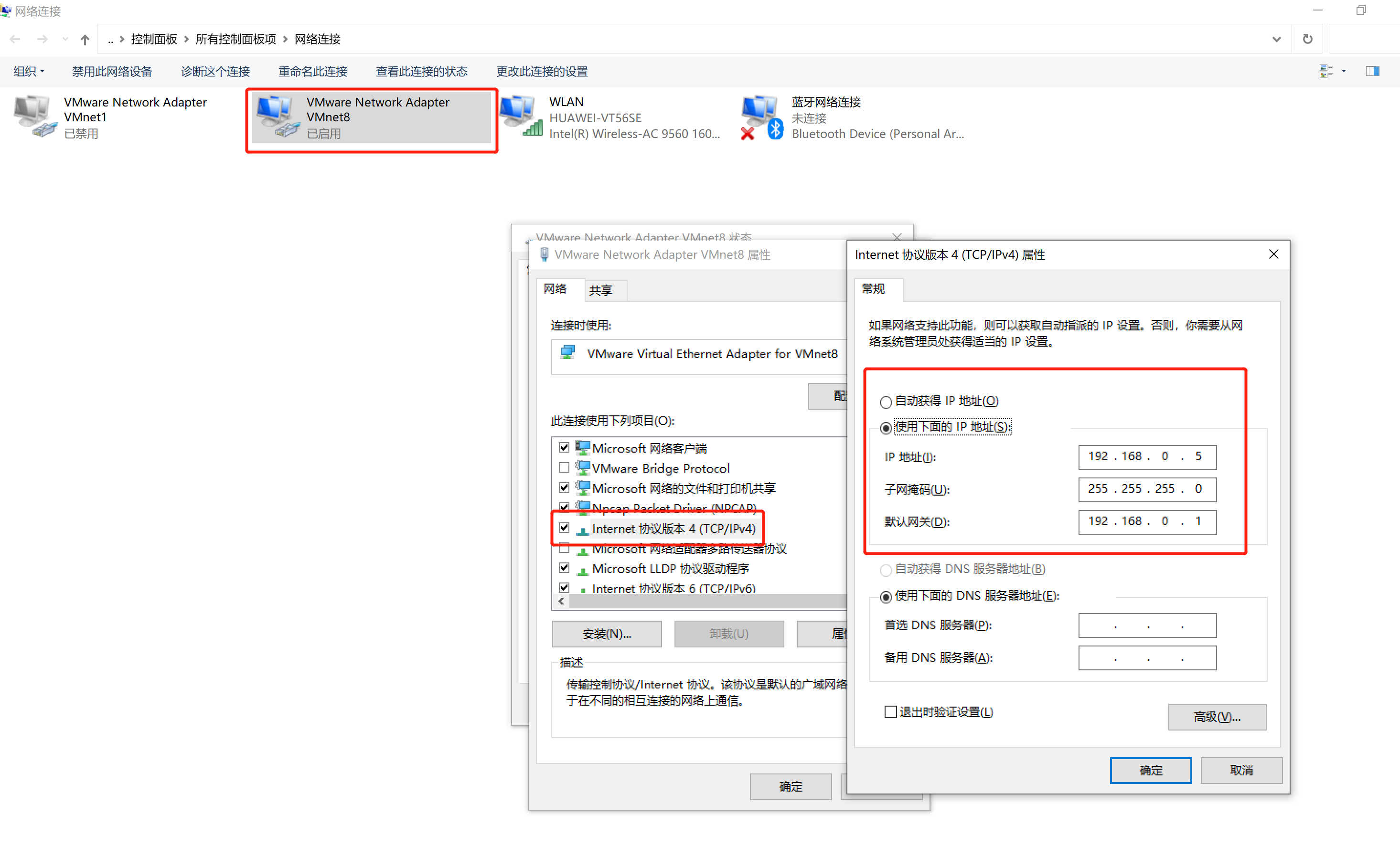Click 诊断这个连接 in the toolbar
The image size is (1400, 868).
[x=215, y=71]
